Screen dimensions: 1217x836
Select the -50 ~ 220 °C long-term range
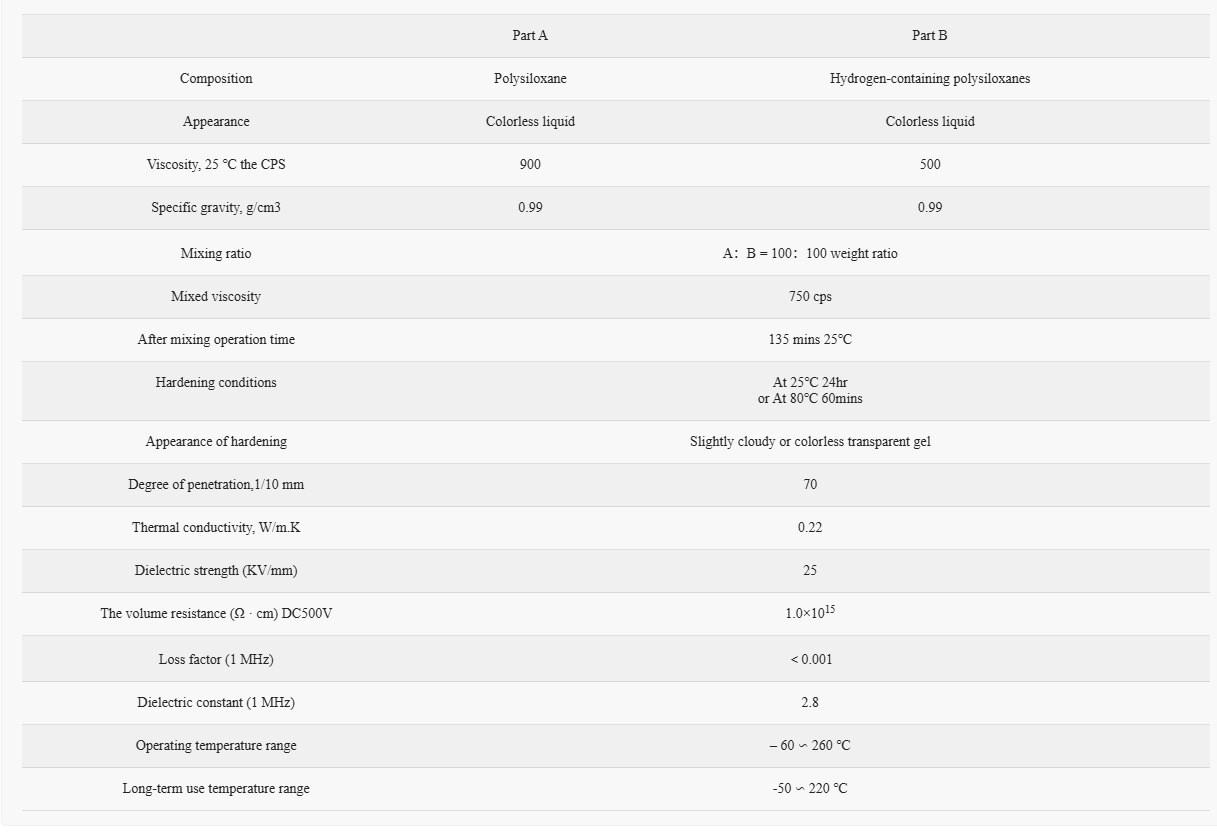[810, 788]
